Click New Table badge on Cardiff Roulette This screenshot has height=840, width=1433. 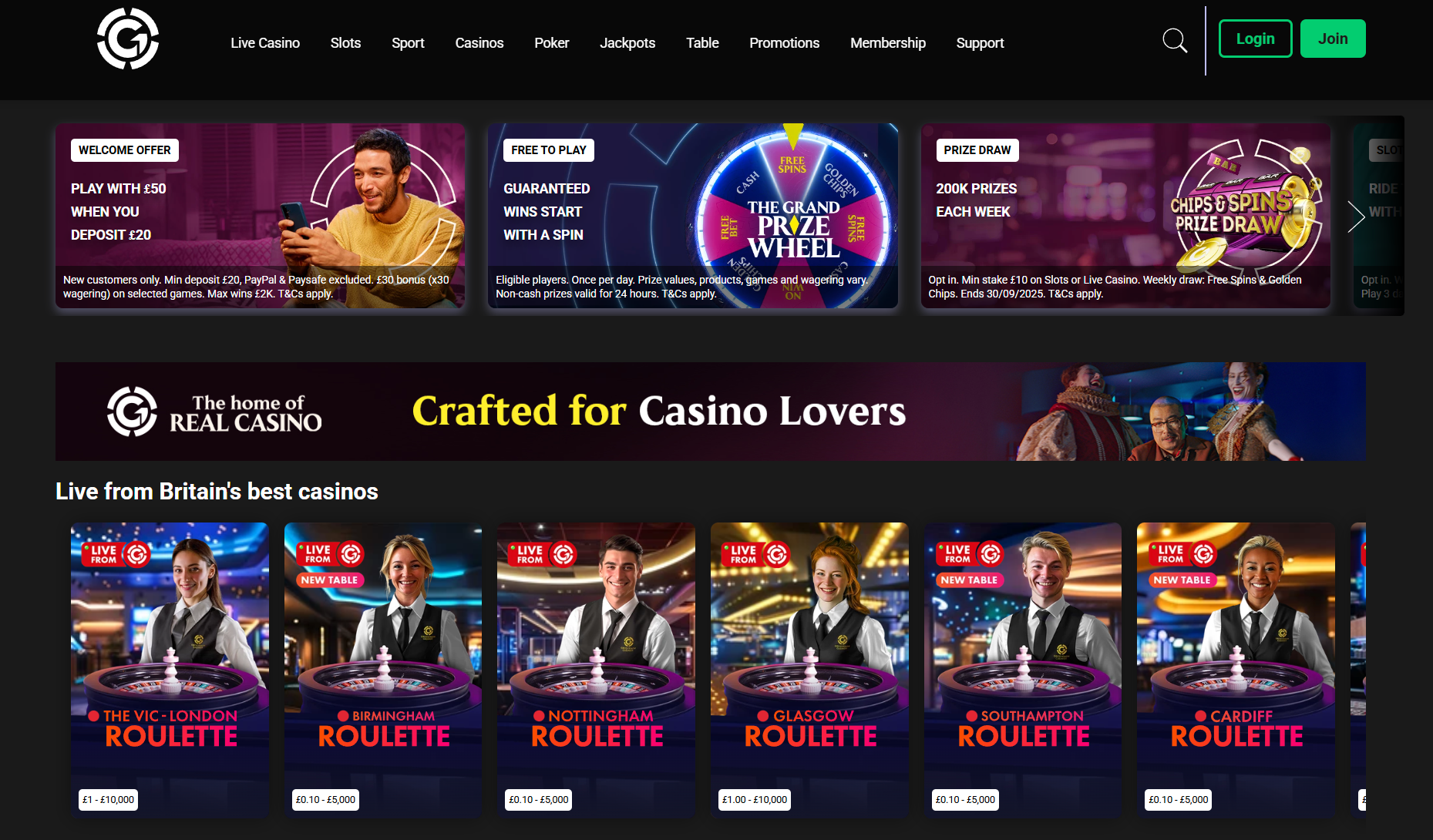[1182, 580]
